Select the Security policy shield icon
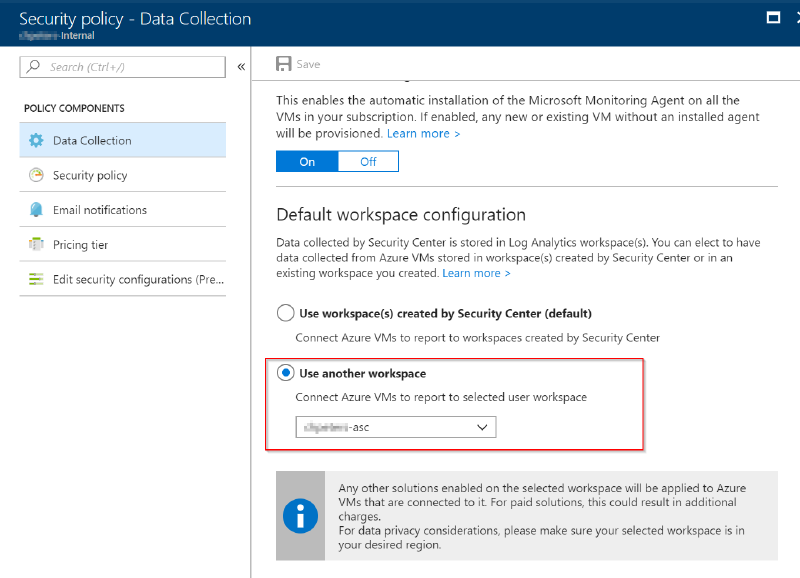Screen dimensions: 800x578 click(38, 175)
